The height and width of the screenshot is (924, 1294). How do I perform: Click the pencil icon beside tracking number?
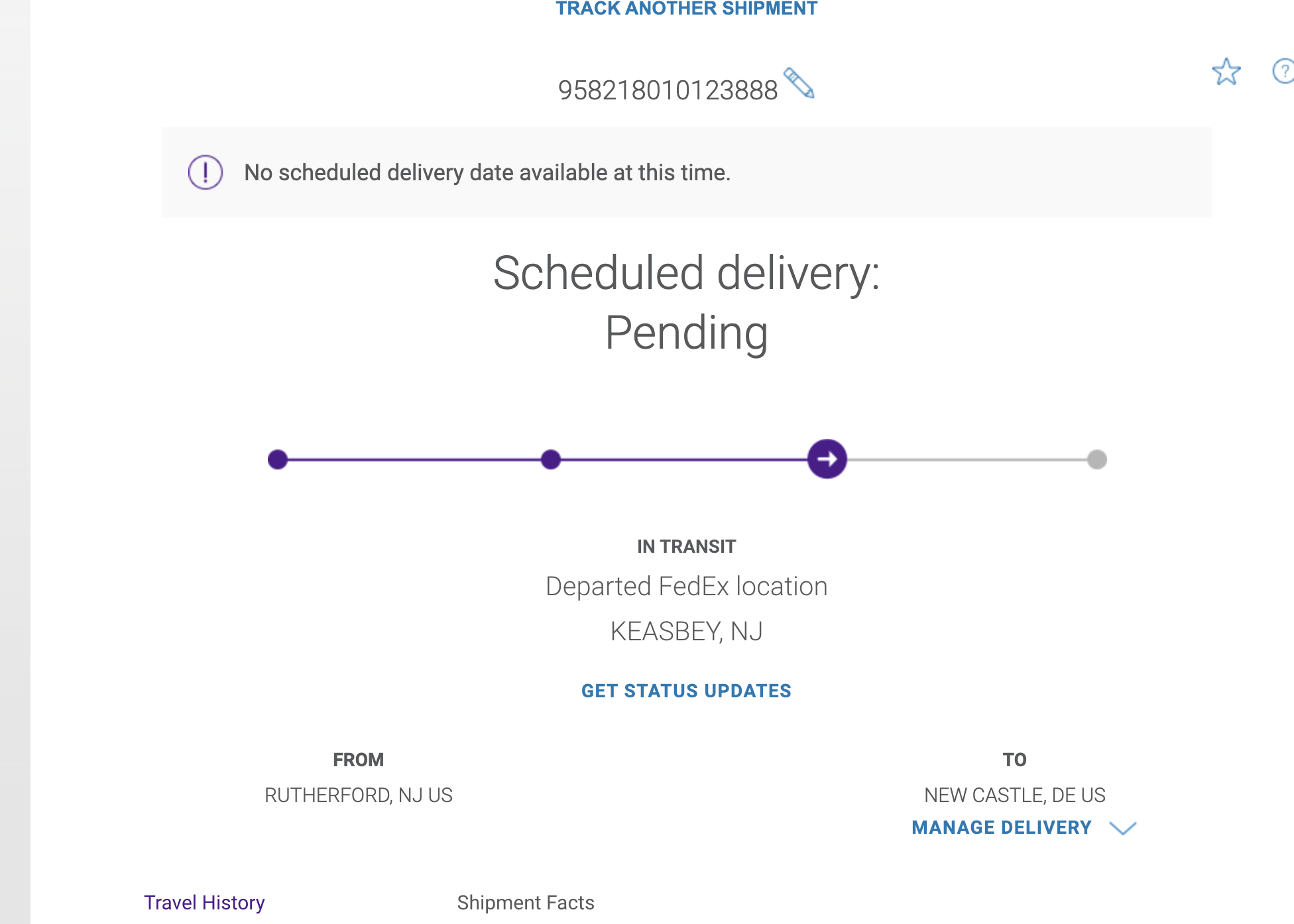coord(799,84)
